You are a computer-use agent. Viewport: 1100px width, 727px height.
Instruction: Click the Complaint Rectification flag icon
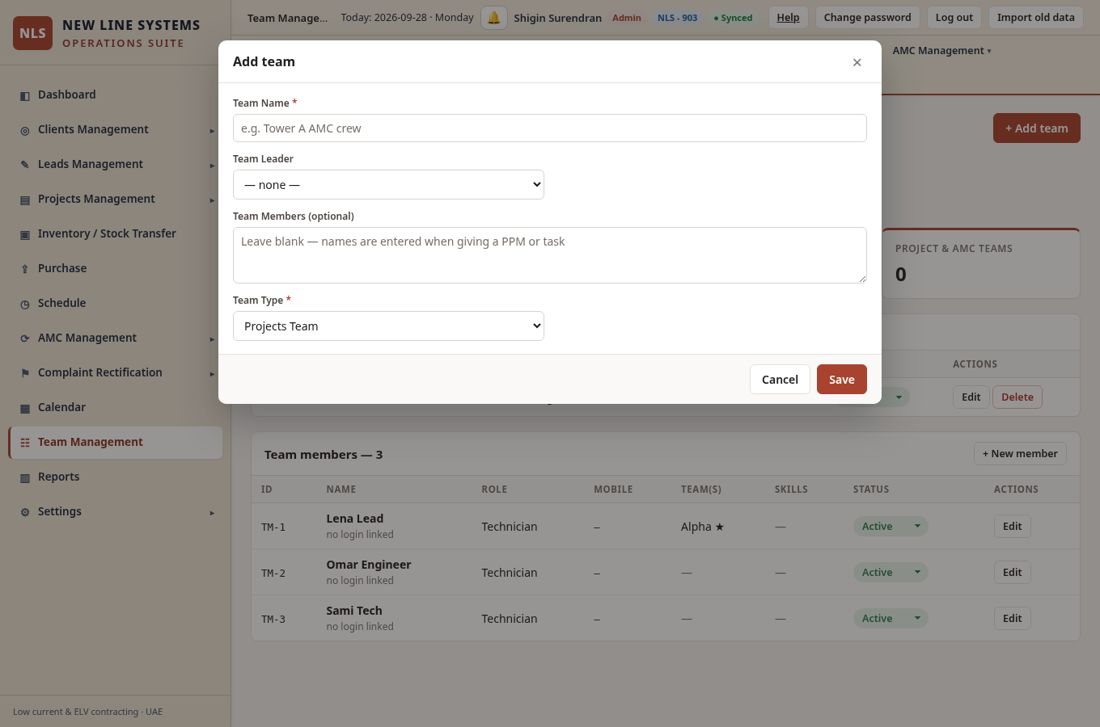25,373
